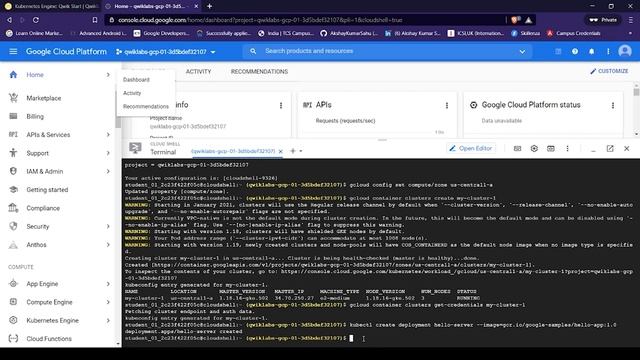This screenshot has width=640, height=360.
Task: Click the Open Editor button
Action: coord(471,149)
